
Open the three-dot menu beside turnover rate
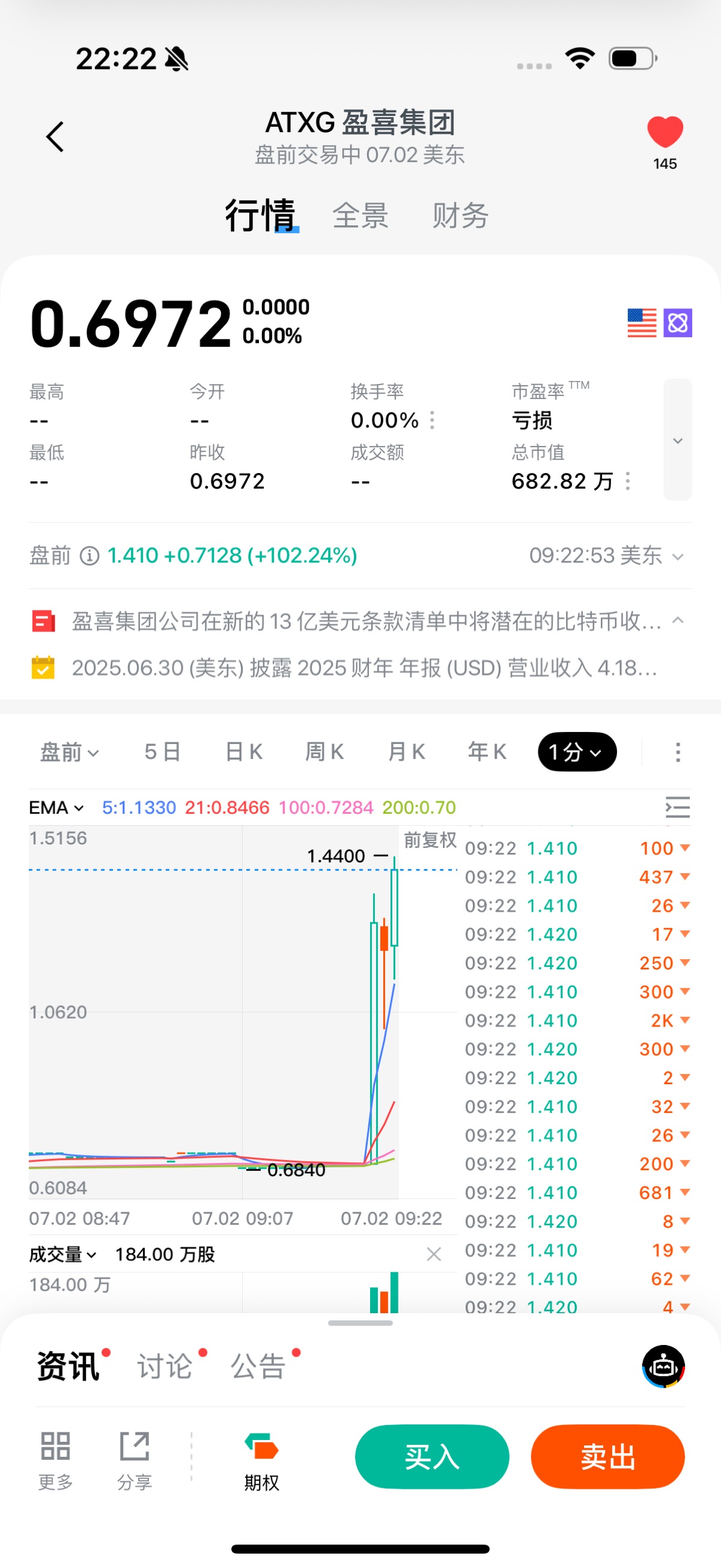point(432,420)
